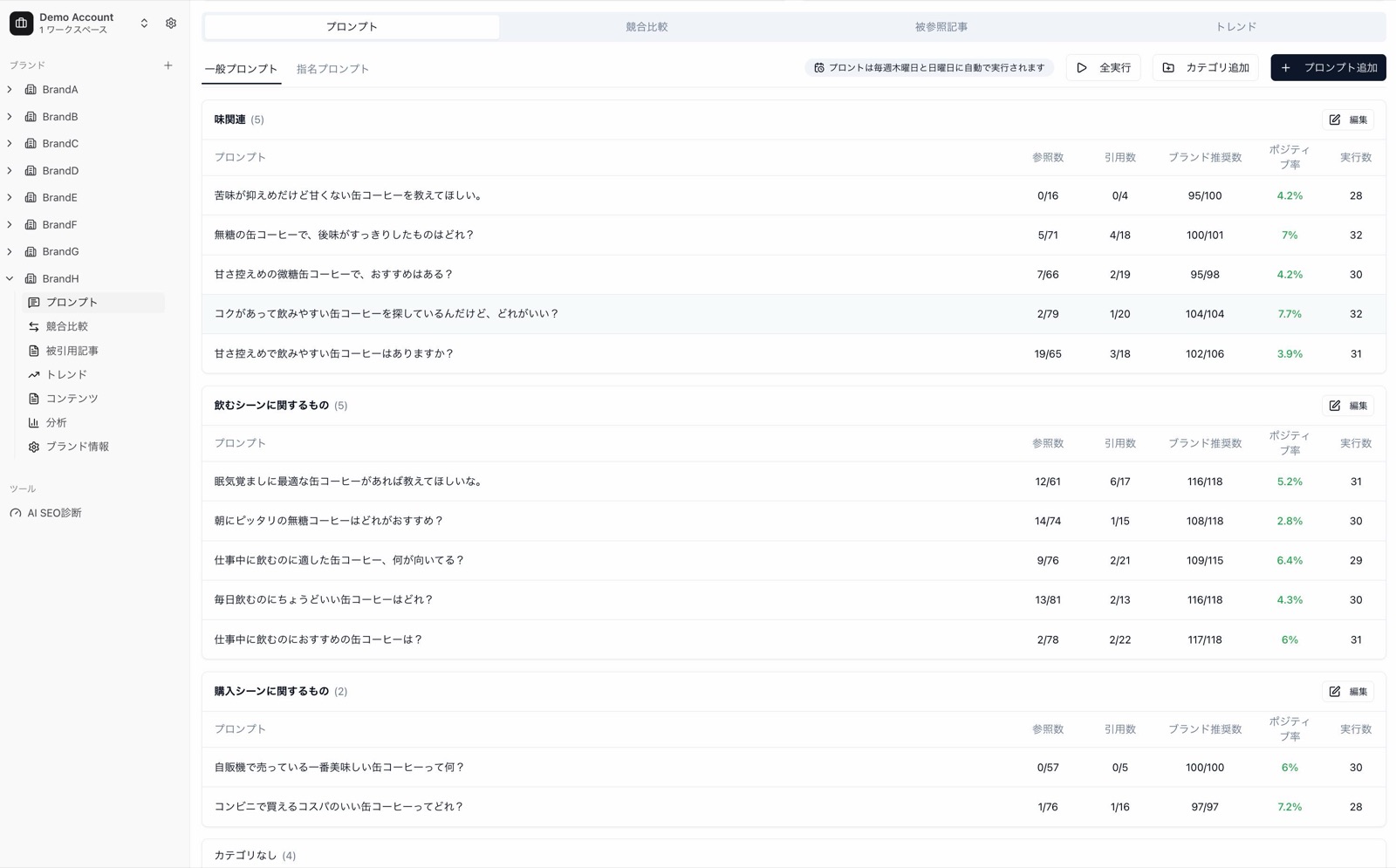Switch to the top プロンプト tab
The height and width of the screenshot is (868, 1396).
tap(352, 27)
